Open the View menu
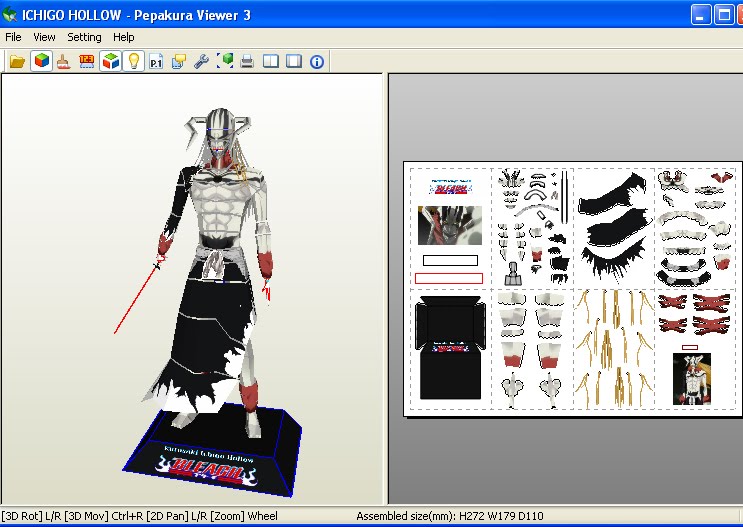 click(x=44, y=37)
